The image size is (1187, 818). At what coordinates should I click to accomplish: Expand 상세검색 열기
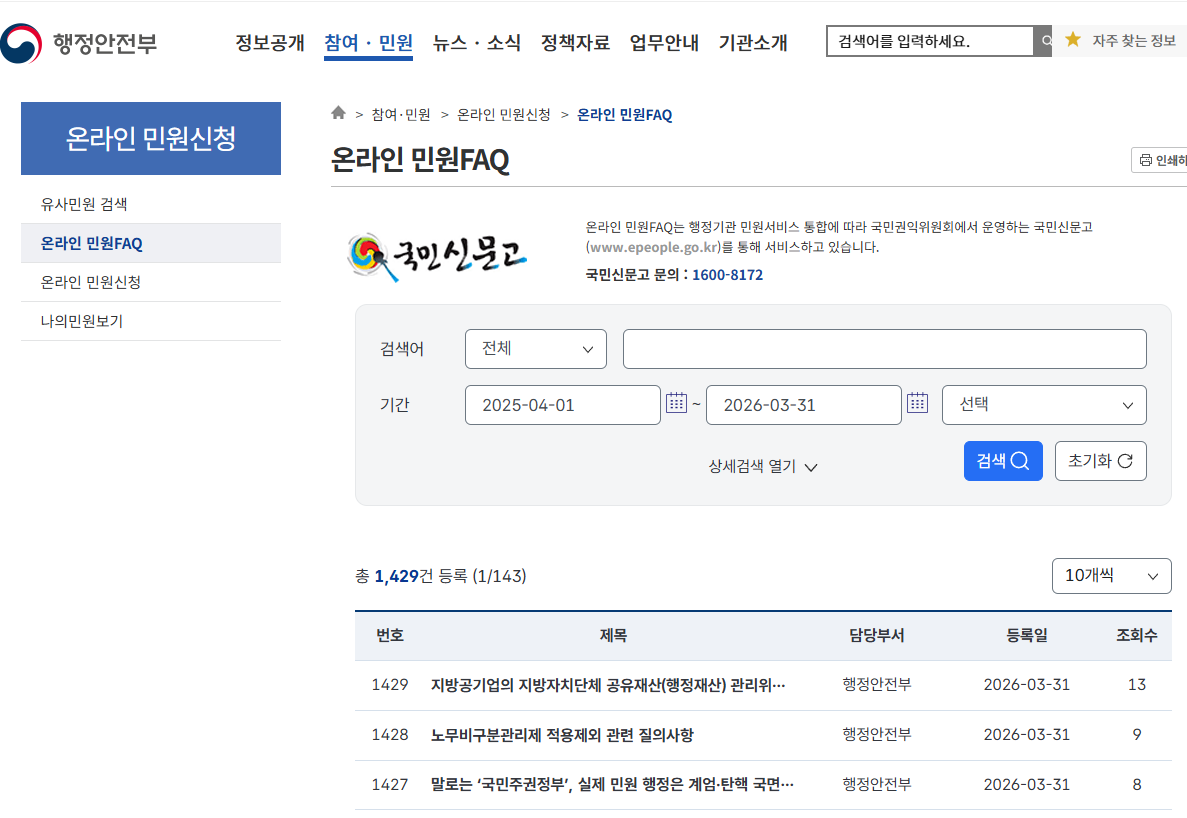(x=762, y=466)
